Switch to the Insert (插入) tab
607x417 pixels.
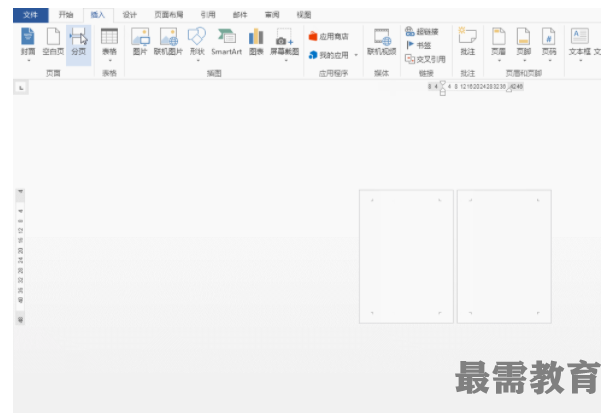pyautogui.click(x=98, y=15)
